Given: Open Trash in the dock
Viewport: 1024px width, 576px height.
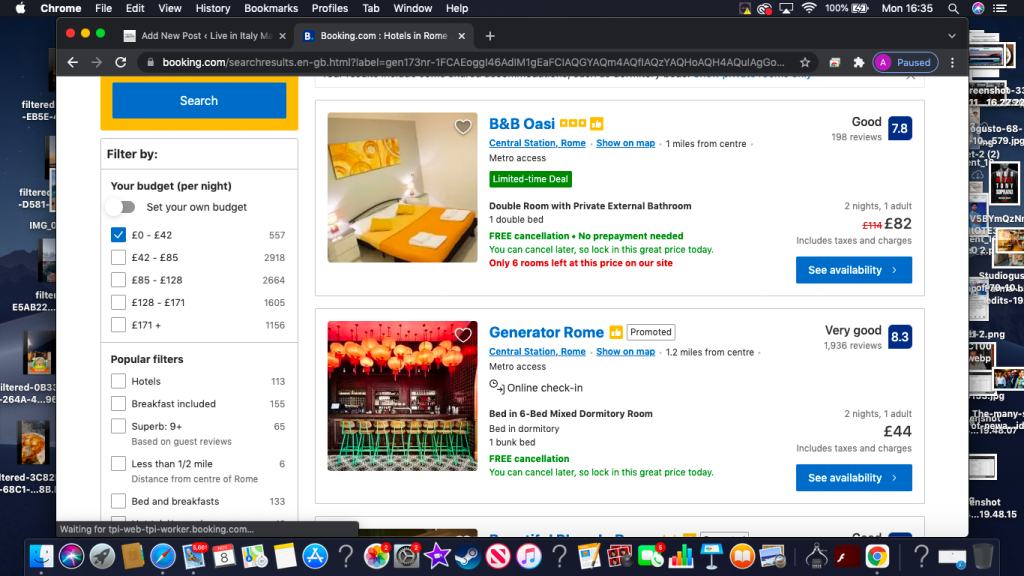Looking at the screenshot, I should tap(983, 556).
